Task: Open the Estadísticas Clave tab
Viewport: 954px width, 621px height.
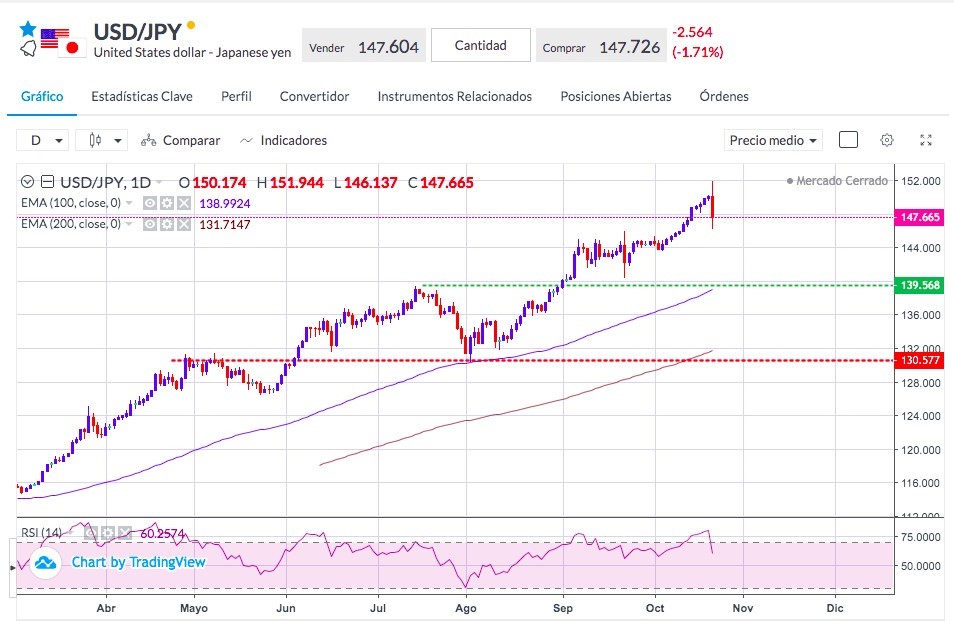Action: [x=142, y=97]
